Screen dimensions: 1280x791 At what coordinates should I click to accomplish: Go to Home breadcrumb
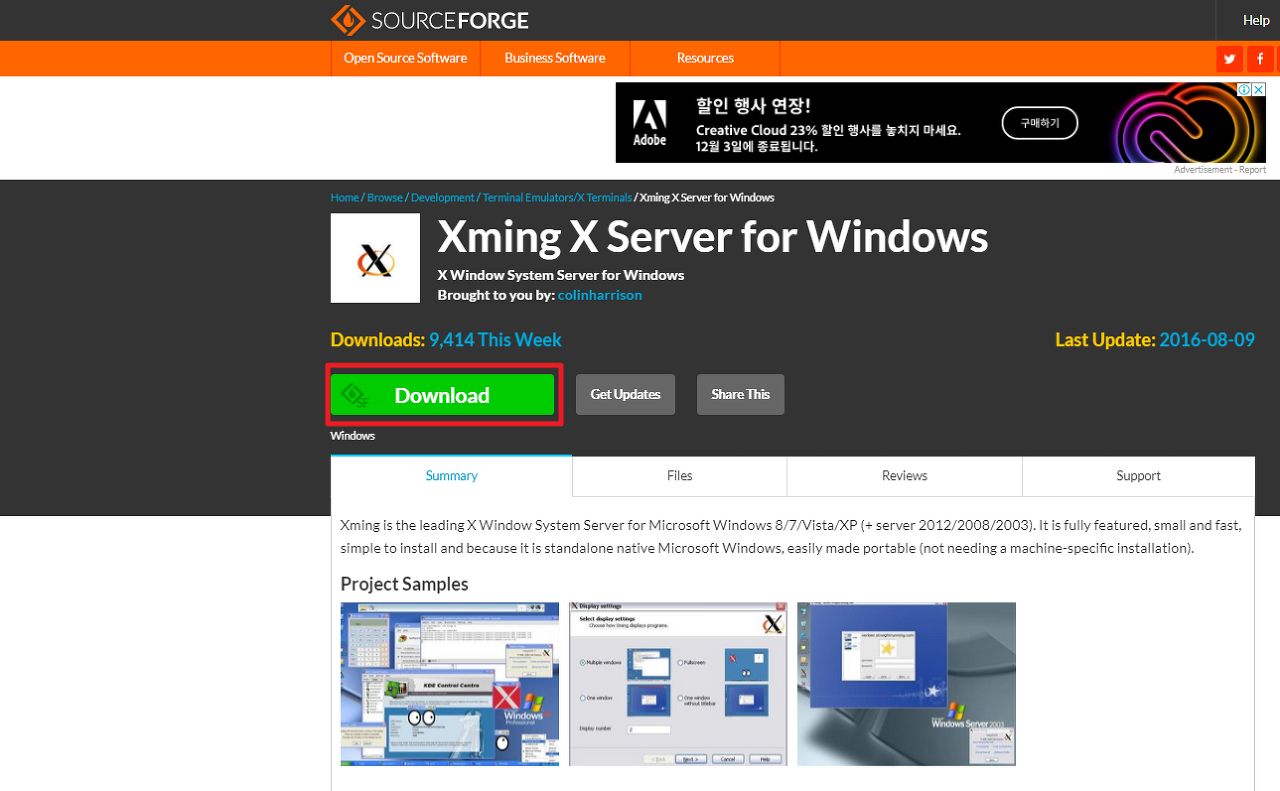pyautogui.click(x=345, y=197)
